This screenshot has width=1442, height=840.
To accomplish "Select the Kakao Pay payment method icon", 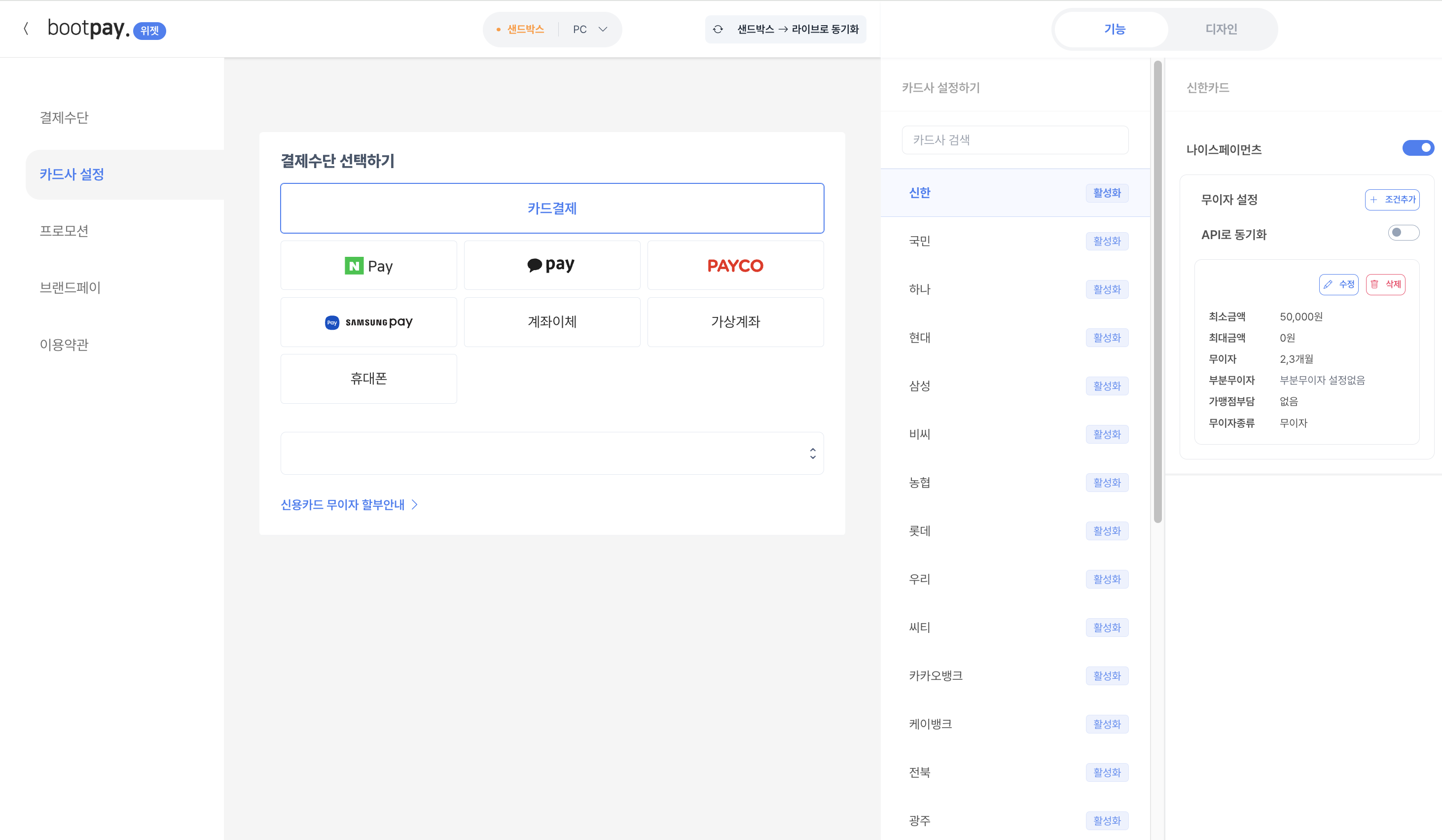I will [x=552, y=265].
